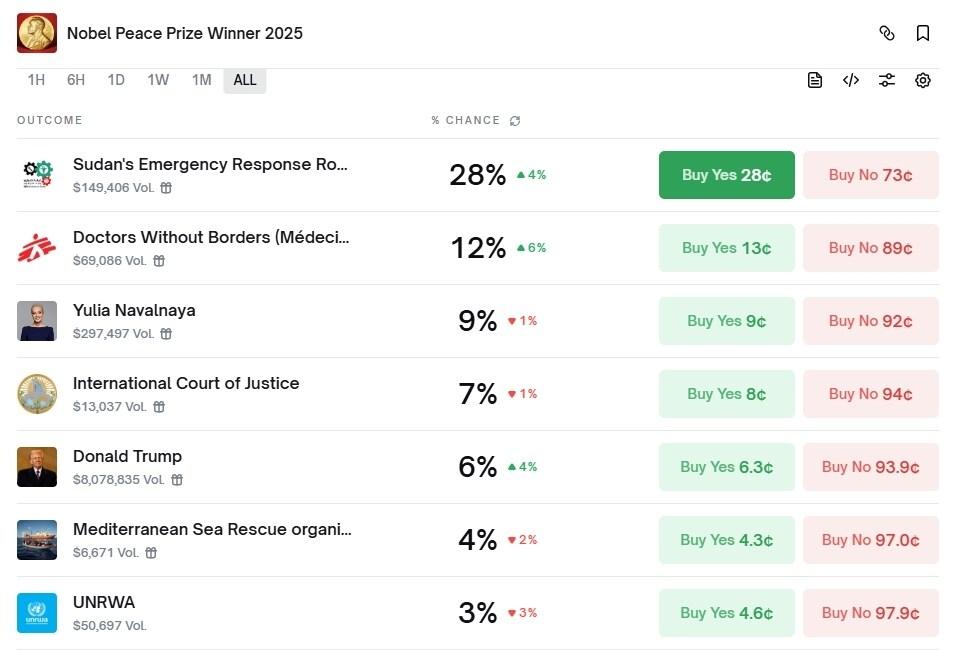Switch to the 1W time range
955x650 pixels.
click(x=158, y=80)
